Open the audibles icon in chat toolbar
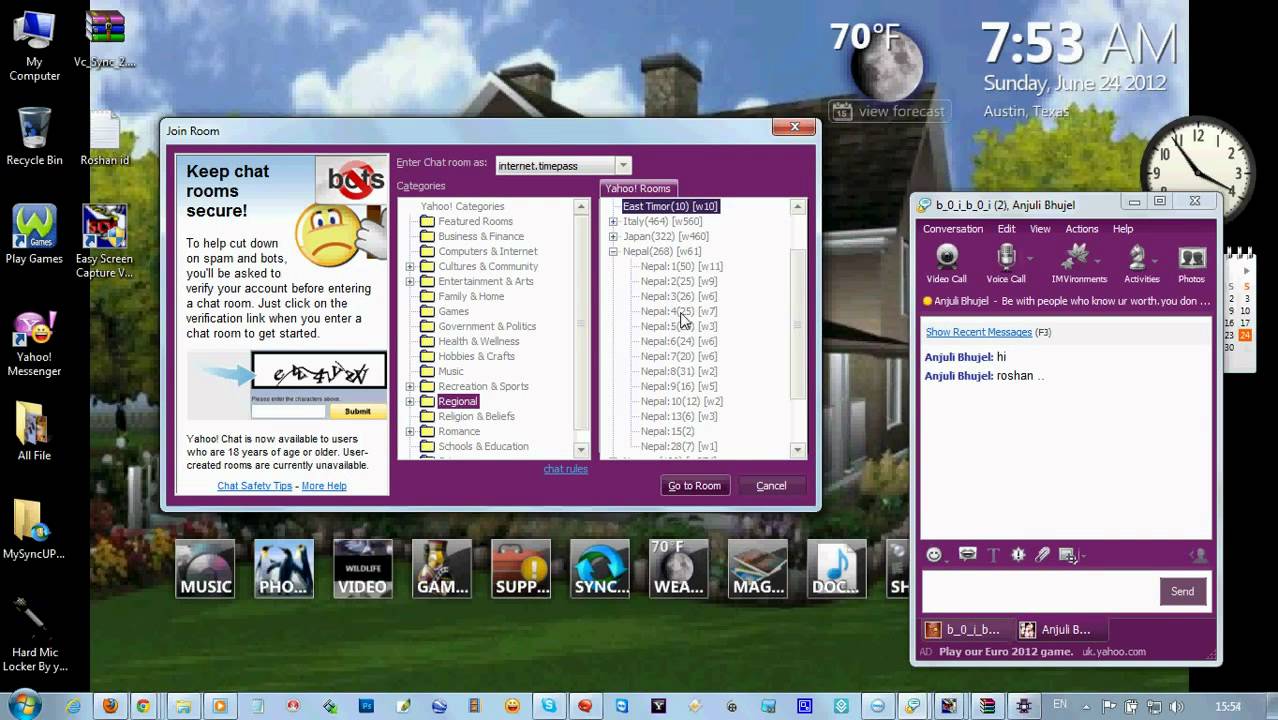The image size is (1278, 720). tap(967, 555)
